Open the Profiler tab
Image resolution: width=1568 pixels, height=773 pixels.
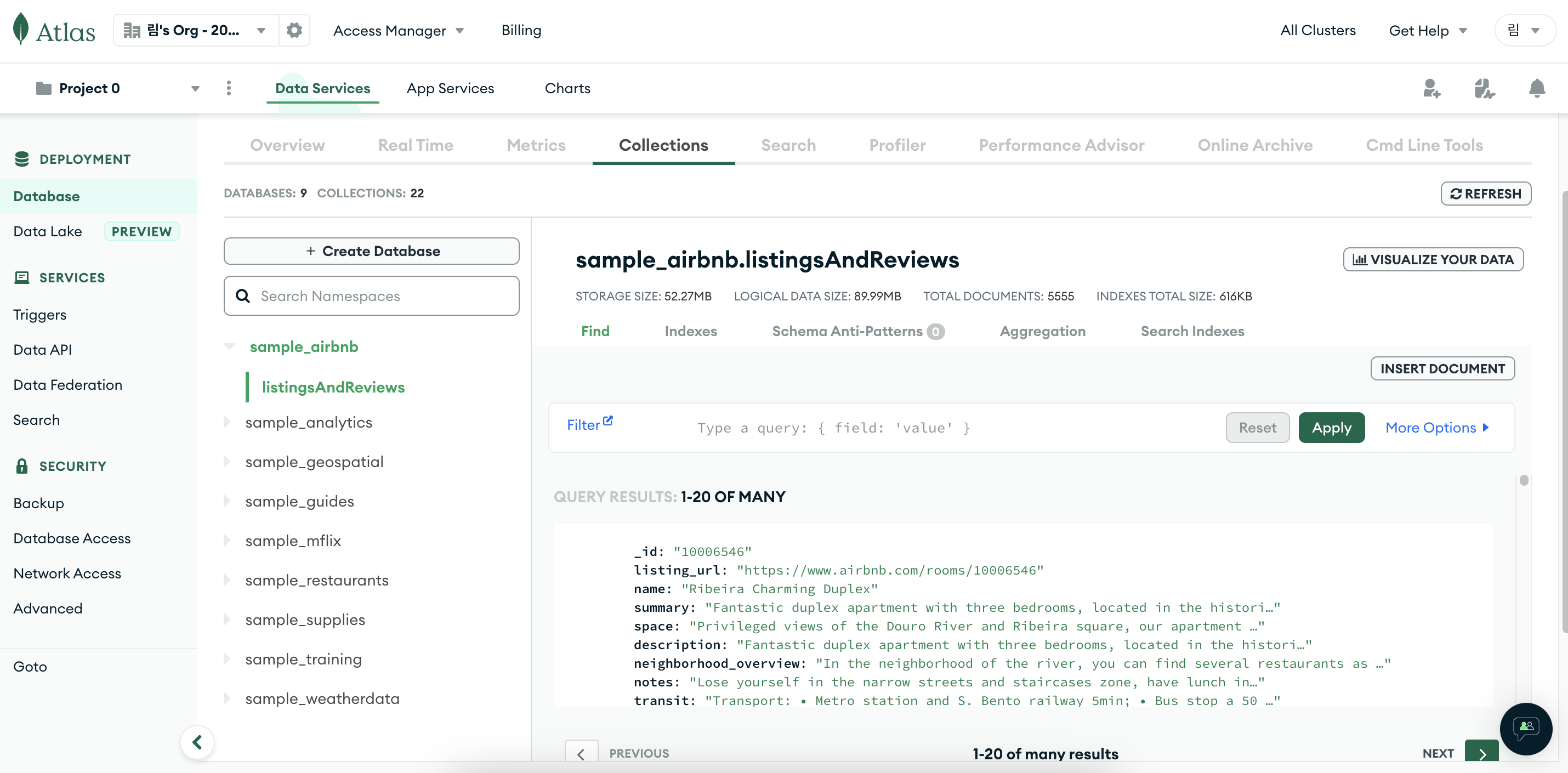(x=897, y=145)
